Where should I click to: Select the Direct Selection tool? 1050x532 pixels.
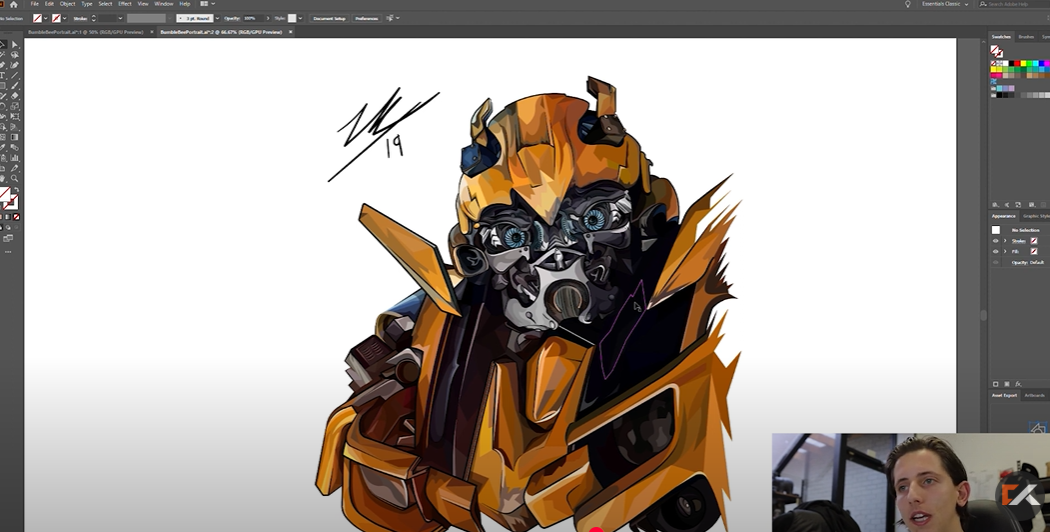(15, 44)
